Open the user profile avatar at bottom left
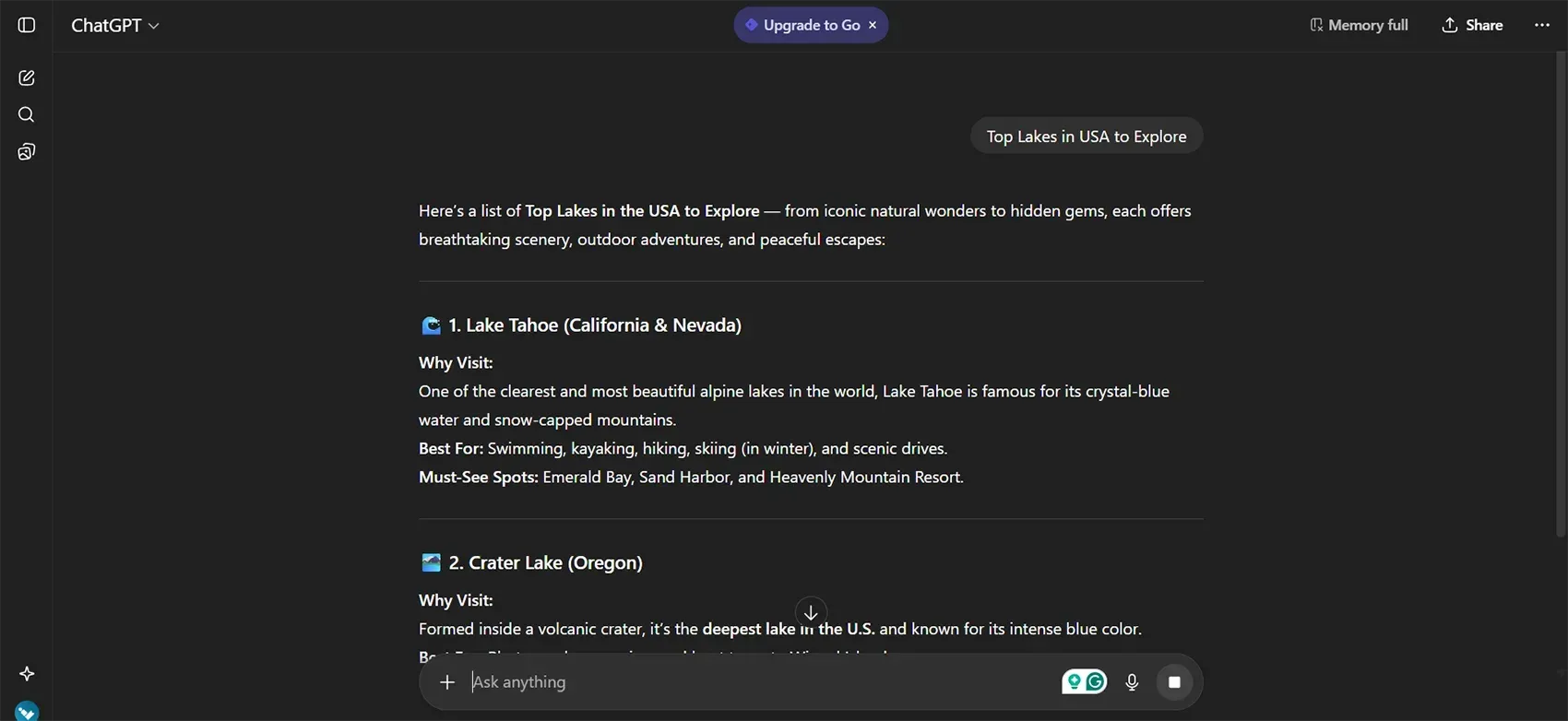Image resolution: width=1568 pixels, height=721 pixels. click(27, 711)
